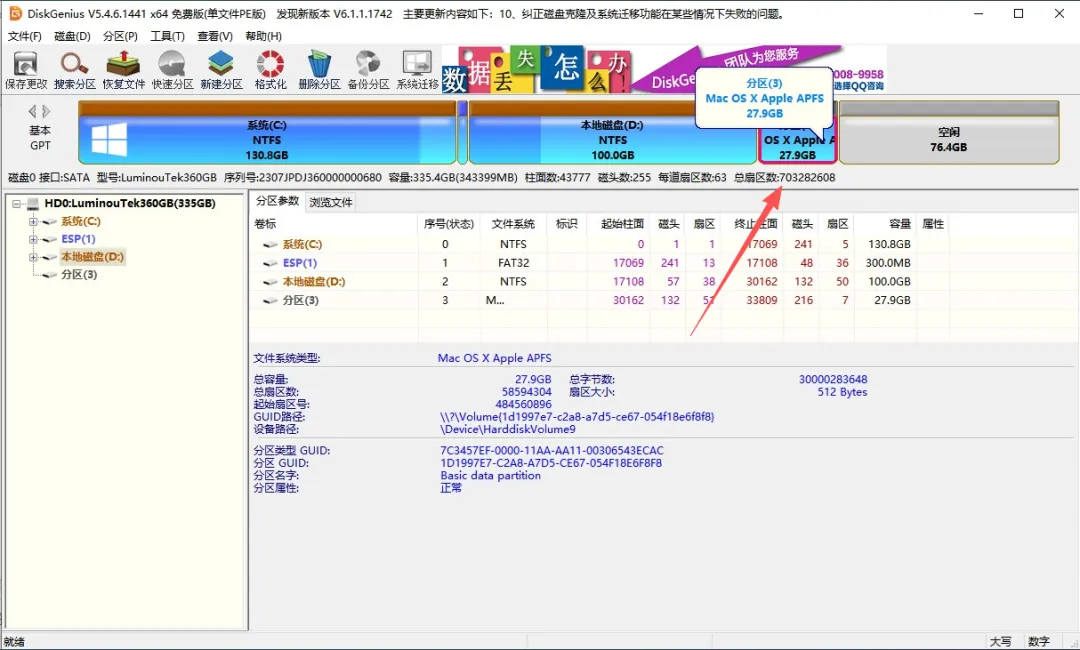The width and height of the screenshot is (1080, 650).
Task: Open the Backup Partition (备份分区) tool
Action: tap(368, 70)
